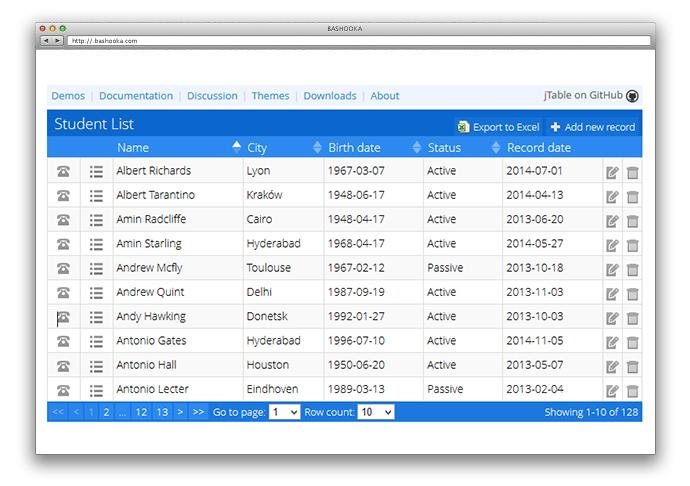Open the Downloads menu item
Screen dimensions: 690x486
330,96
